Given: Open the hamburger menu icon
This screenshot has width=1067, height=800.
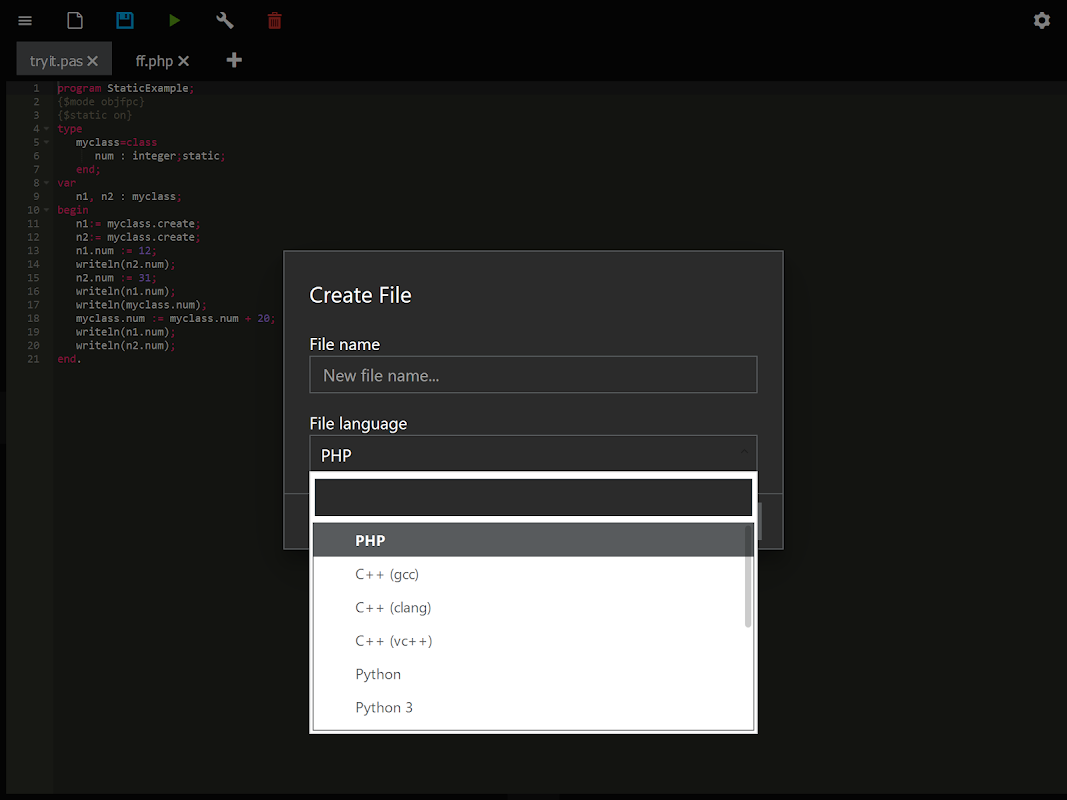Looking at the screenshot, I should pyautogui.click(x=25, y=21).
